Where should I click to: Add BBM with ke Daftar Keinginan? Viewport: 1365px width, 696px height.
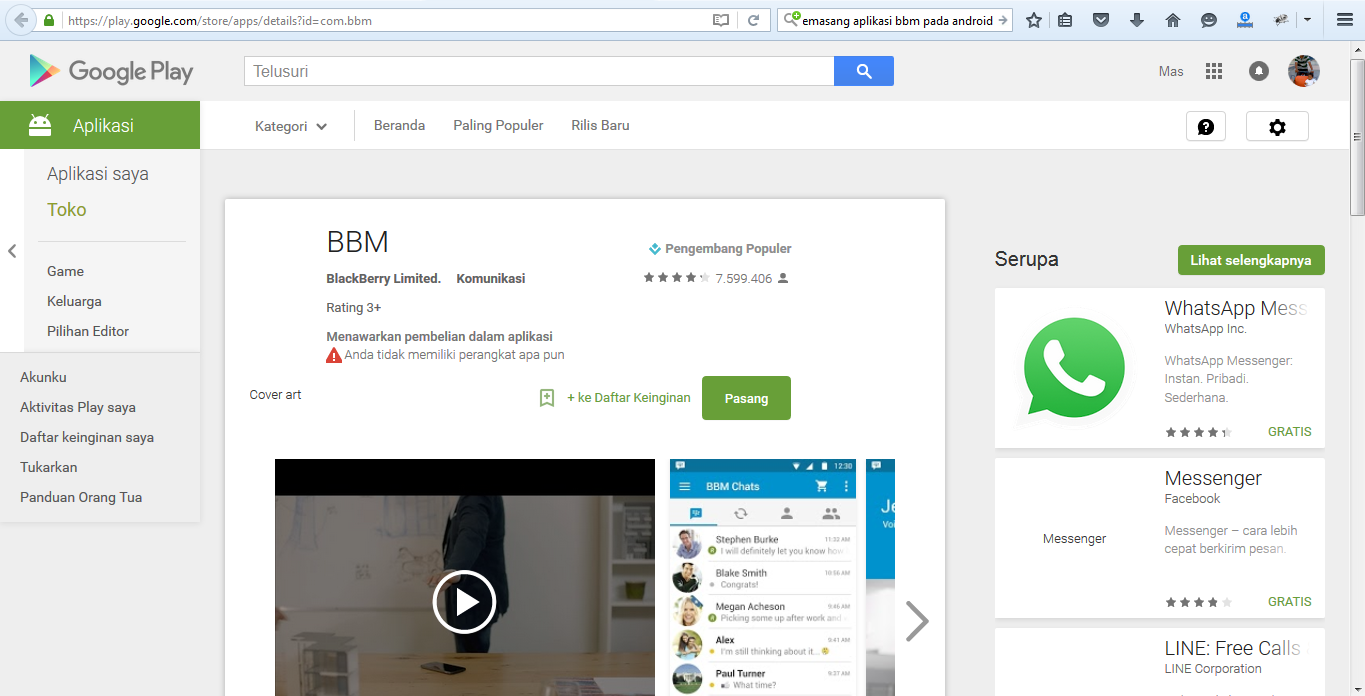click(x=629, y=397)
